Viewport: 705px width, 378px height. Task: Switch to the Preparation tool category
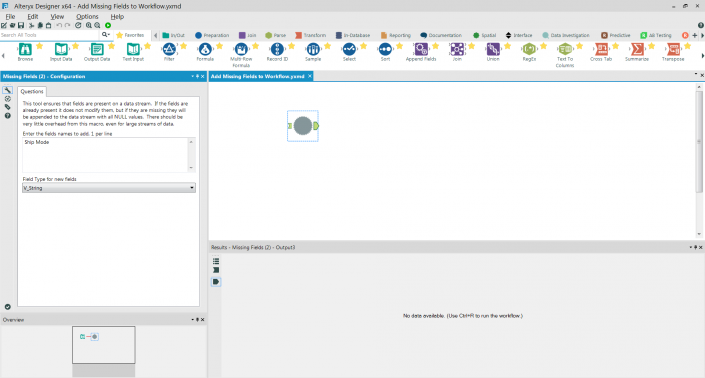click(212, 35)
